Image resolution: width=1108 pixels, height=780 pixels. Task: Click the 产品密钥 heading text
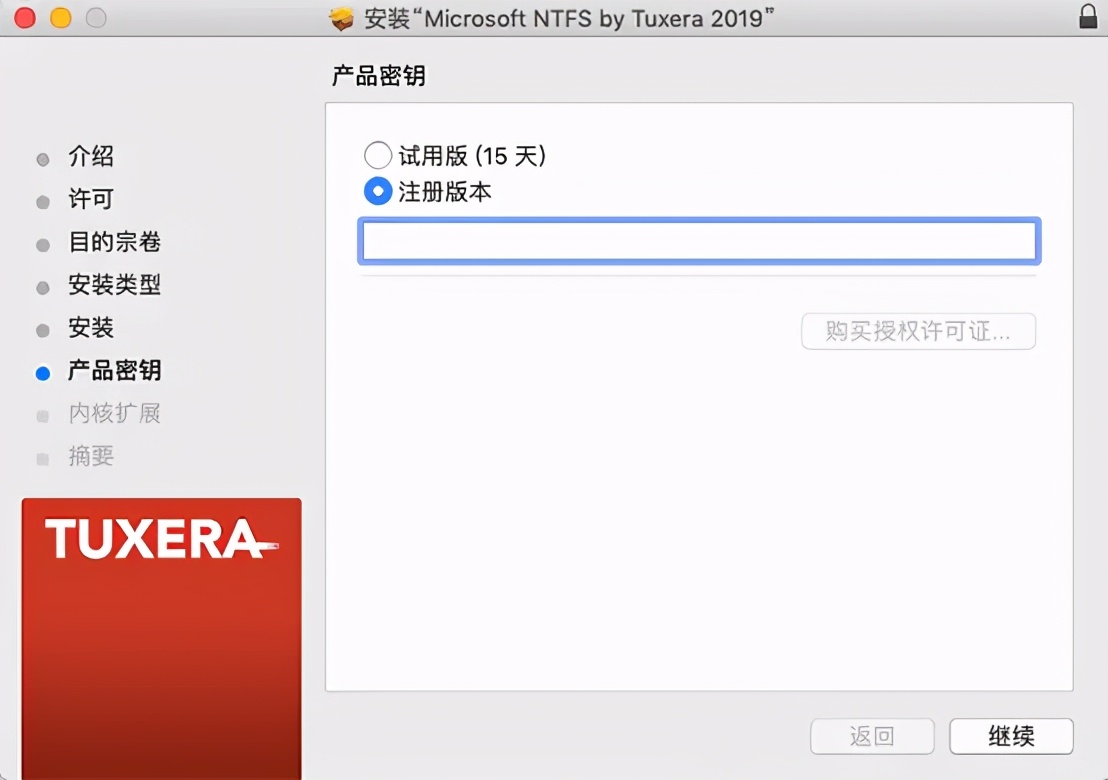pos(379,76)
